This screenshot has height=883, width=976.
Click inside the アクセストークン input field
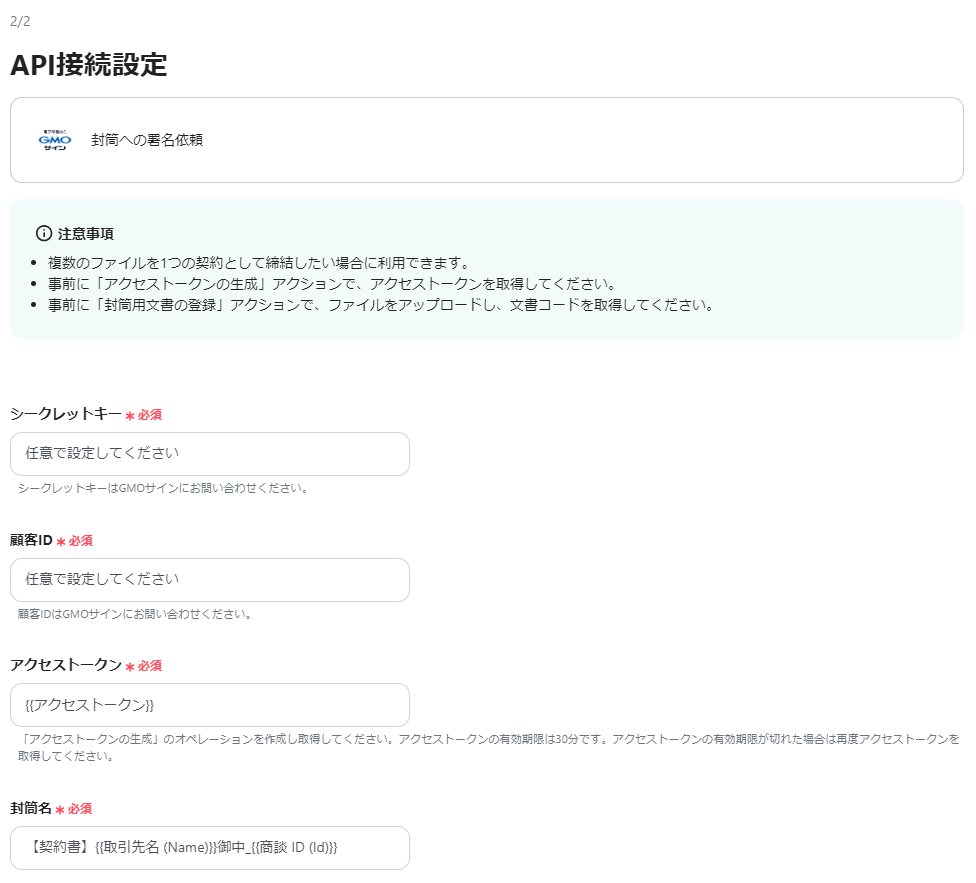pos(209,705)
